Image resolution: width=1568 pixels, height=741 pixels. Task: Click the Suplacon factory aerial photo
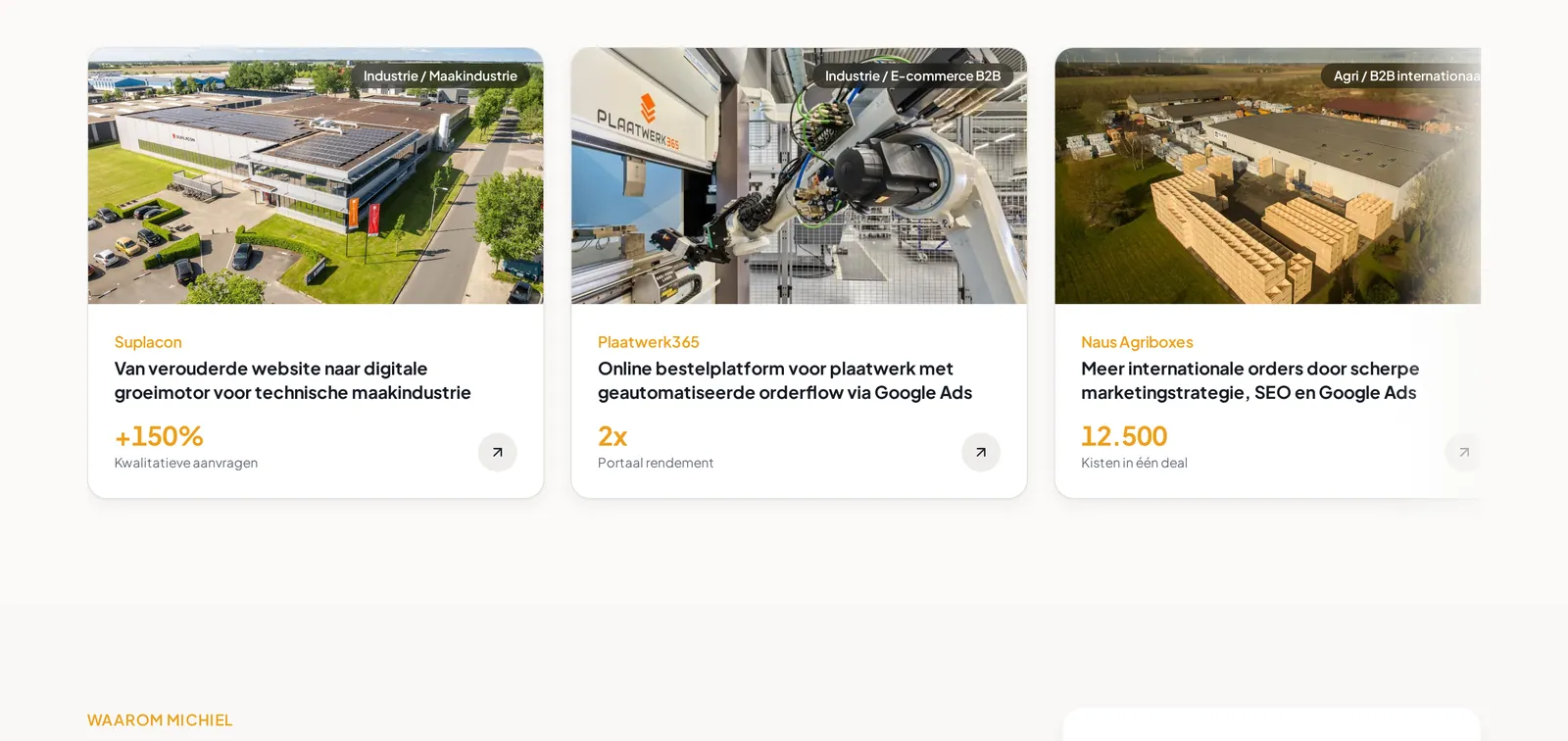[x=316, y=175]
